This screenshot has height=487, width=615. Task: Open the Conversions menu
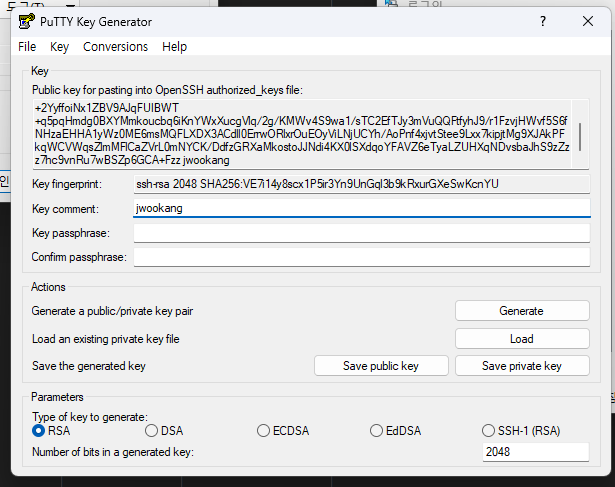click(x=115, y=47)
